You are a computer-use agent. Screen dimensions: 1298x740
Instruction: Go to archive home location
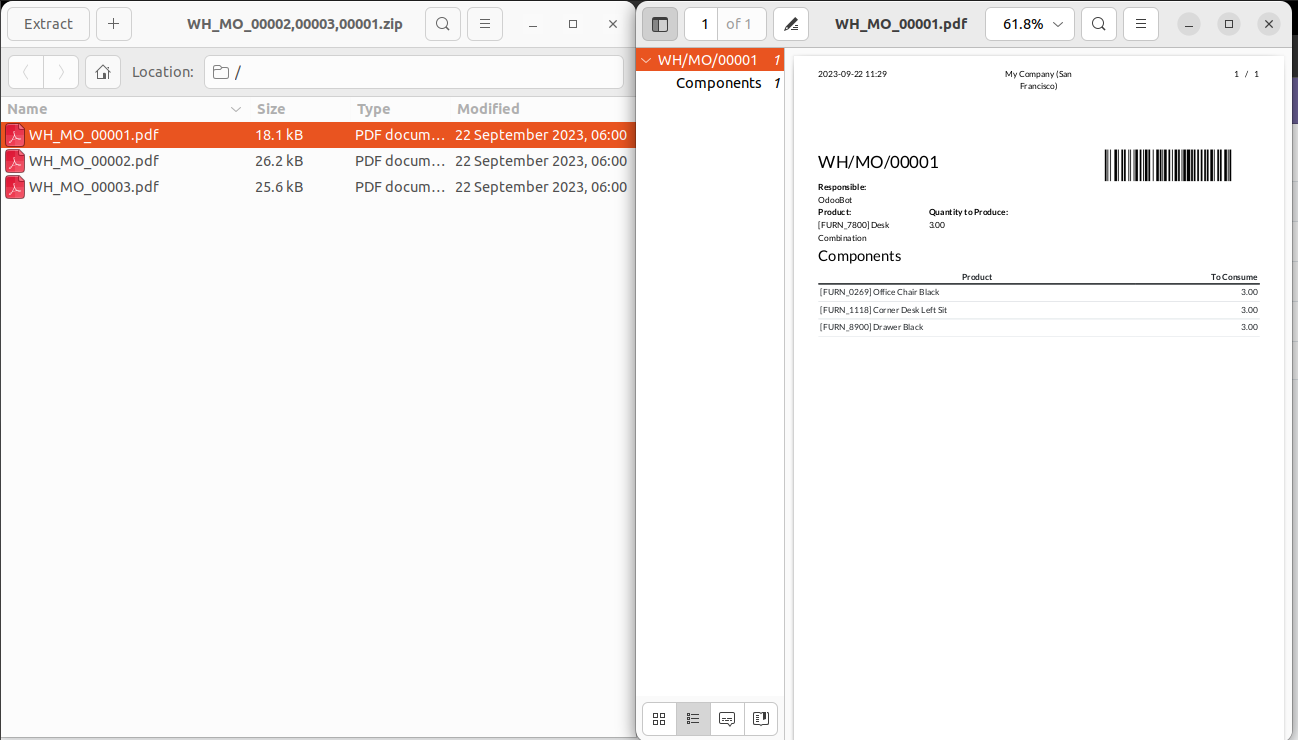pyautogui.click(x=103, y=72)
